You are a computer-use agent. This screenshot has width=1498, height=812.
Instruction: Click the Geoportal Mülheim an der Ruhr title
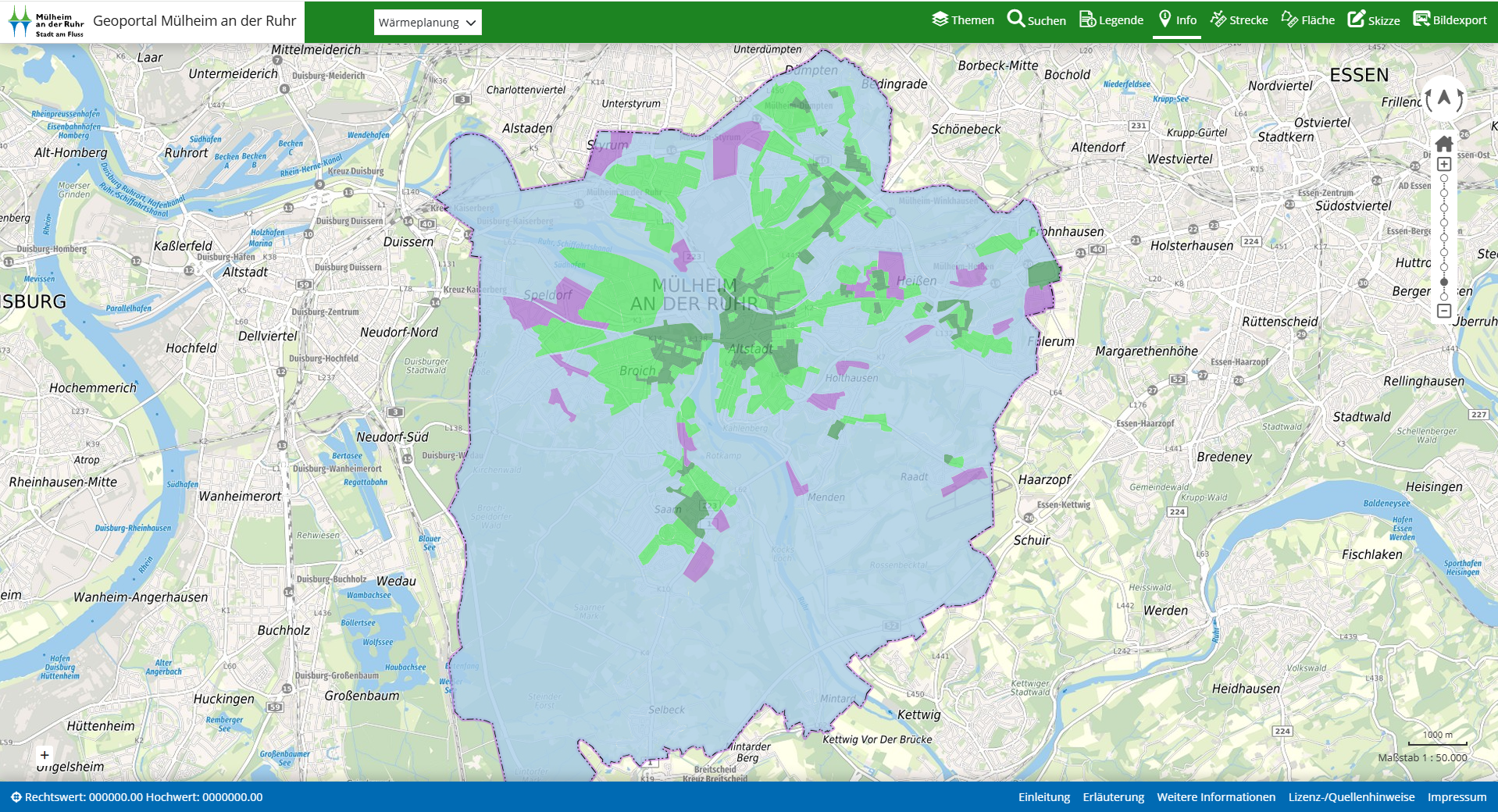194,21
